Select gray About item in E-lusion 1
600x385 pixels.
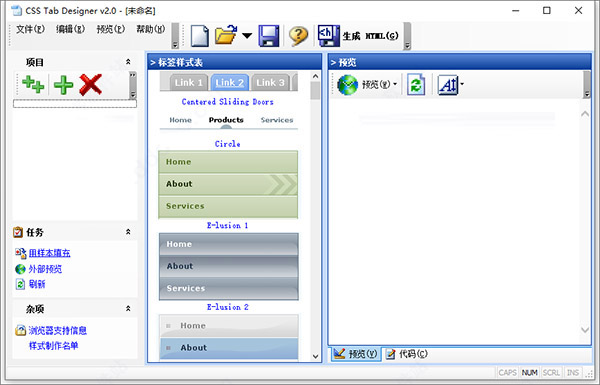click(229, 266)
